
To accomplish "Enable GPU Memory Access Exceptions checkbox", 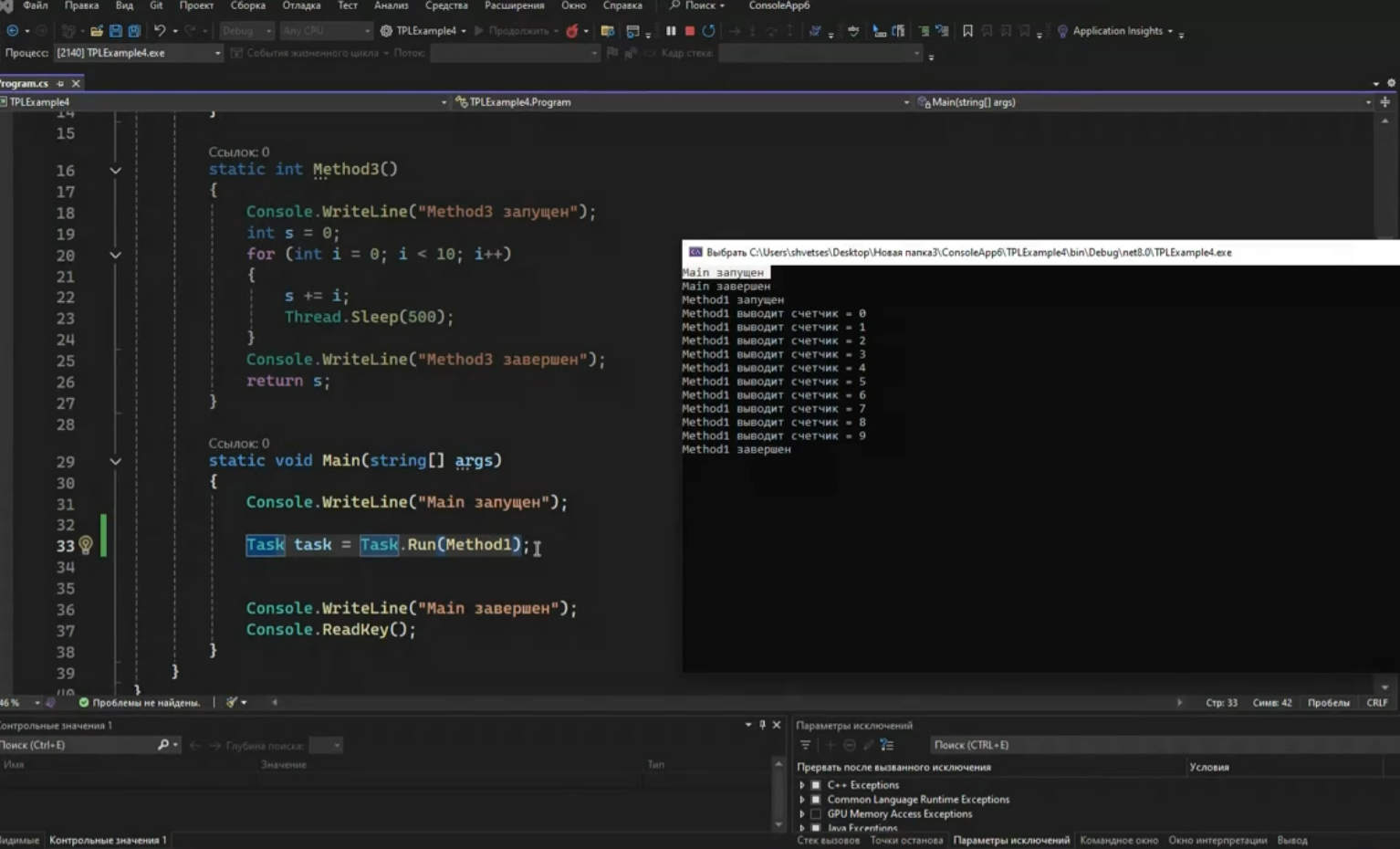I will [816, 814].
